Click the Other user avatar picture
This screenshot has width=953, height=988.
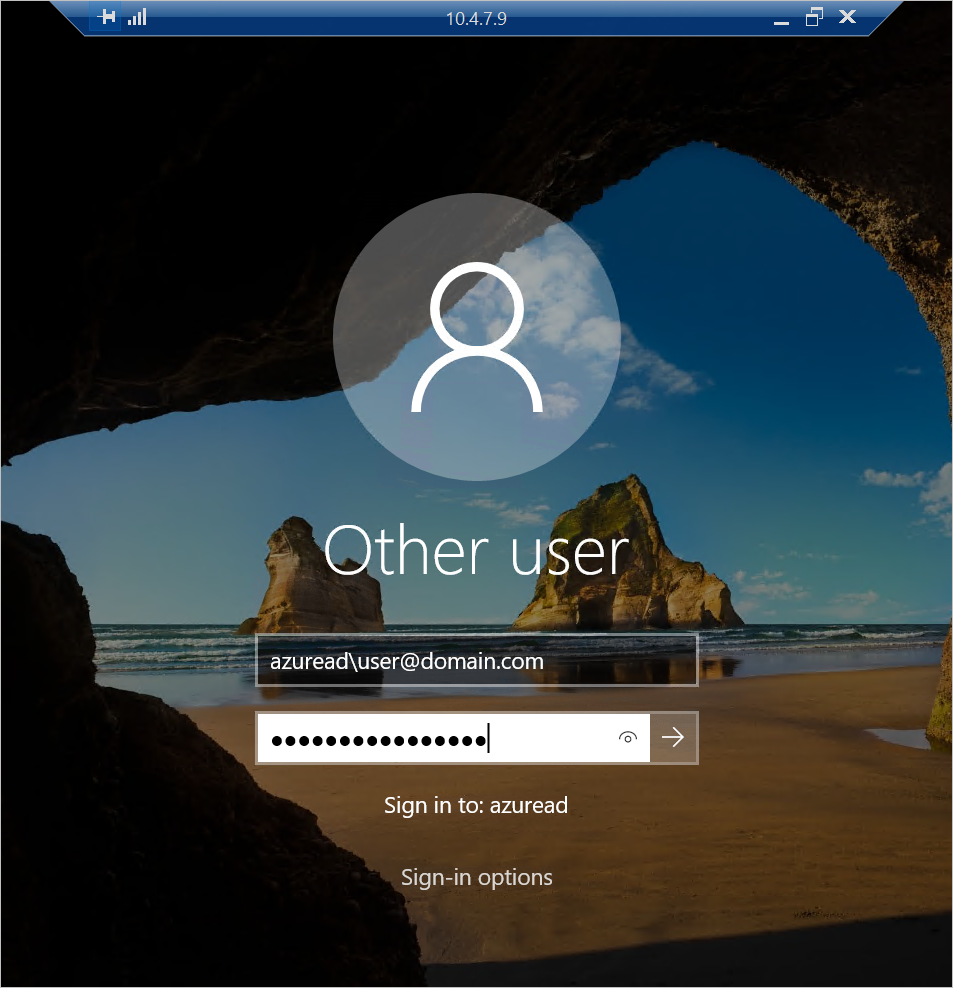(476, 337)
